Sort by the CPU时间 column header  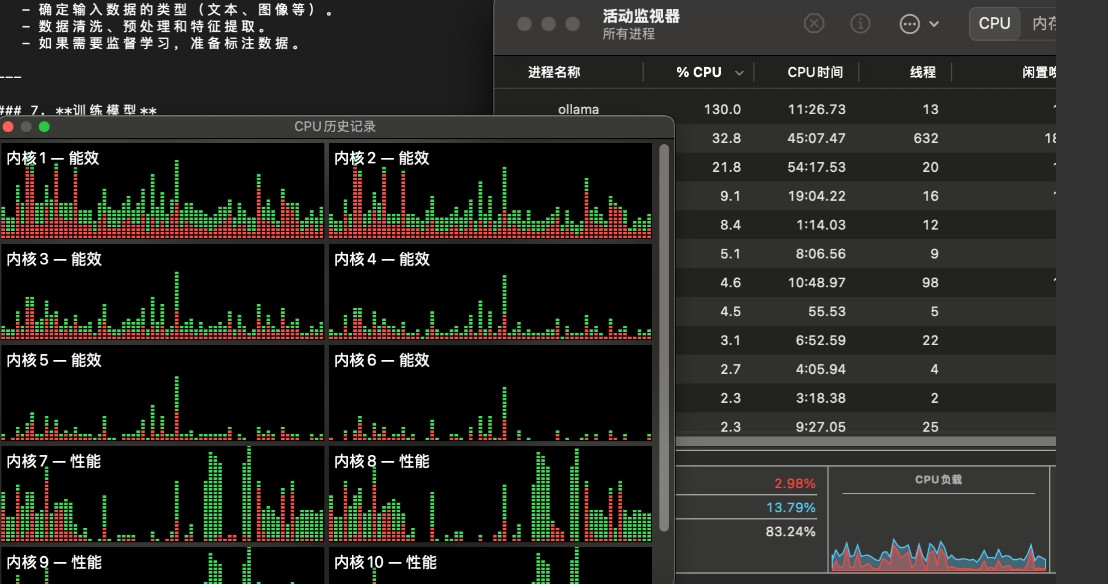tap(815, 72)
